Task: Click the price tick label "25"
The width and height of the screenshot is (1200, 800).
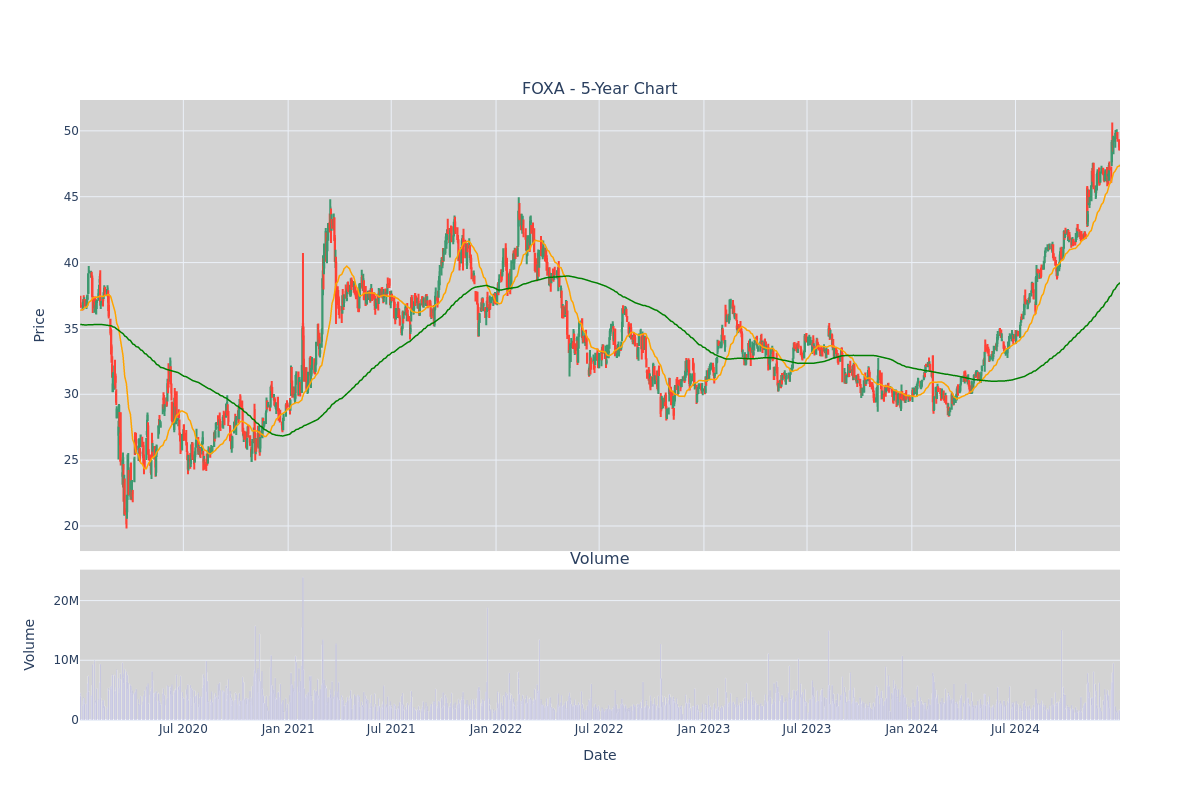Action: 71,460
